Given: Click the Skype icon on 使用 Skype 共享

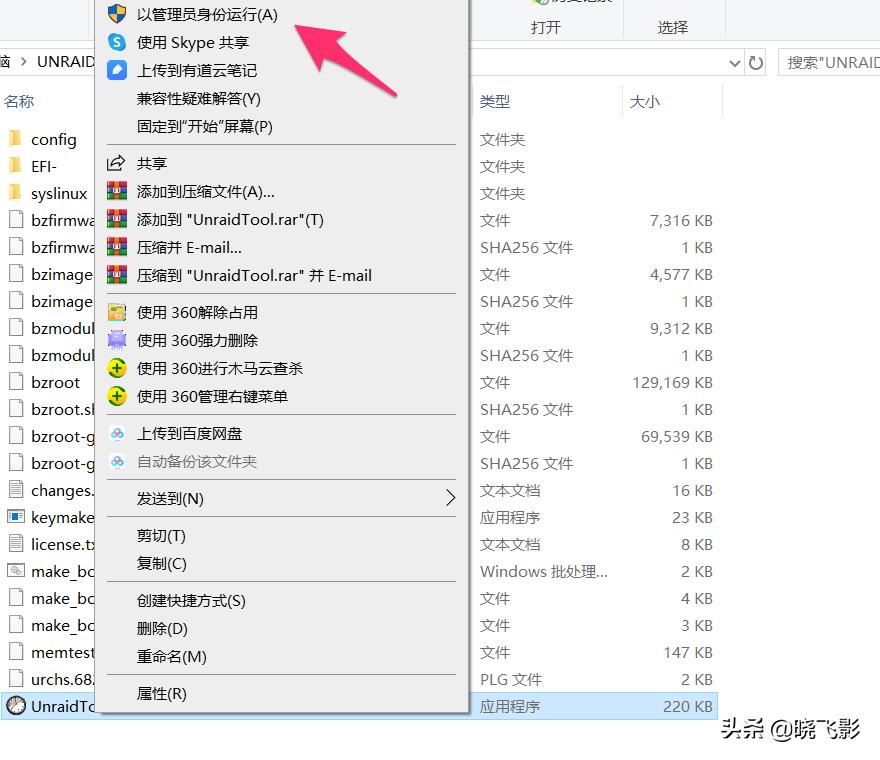Looking at the screenshot, I should [116, 42].
